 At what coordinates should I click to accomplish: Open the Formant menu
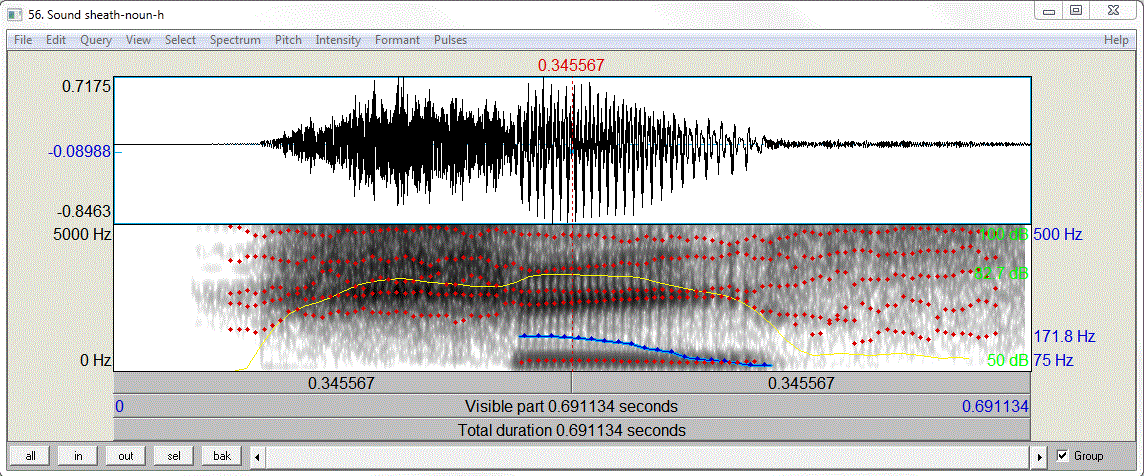(x=398, y=40)
